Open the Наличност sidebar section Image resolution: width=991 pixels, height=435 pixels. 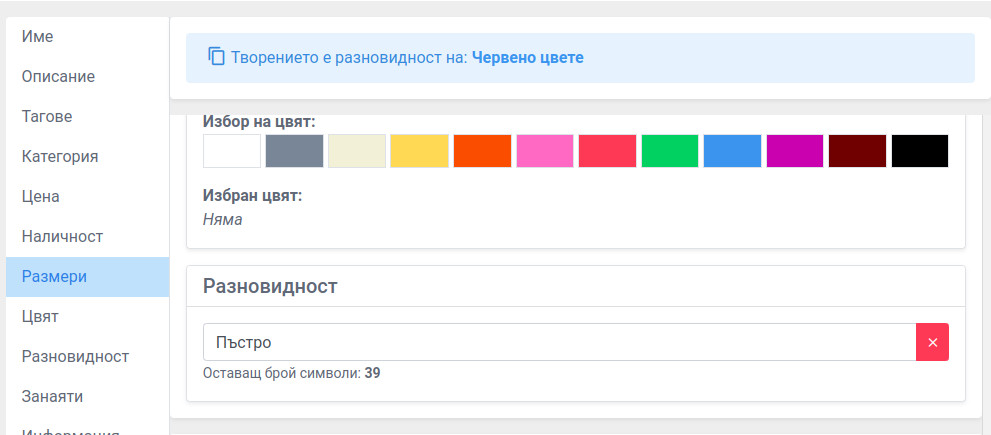(x=62, y=236)
